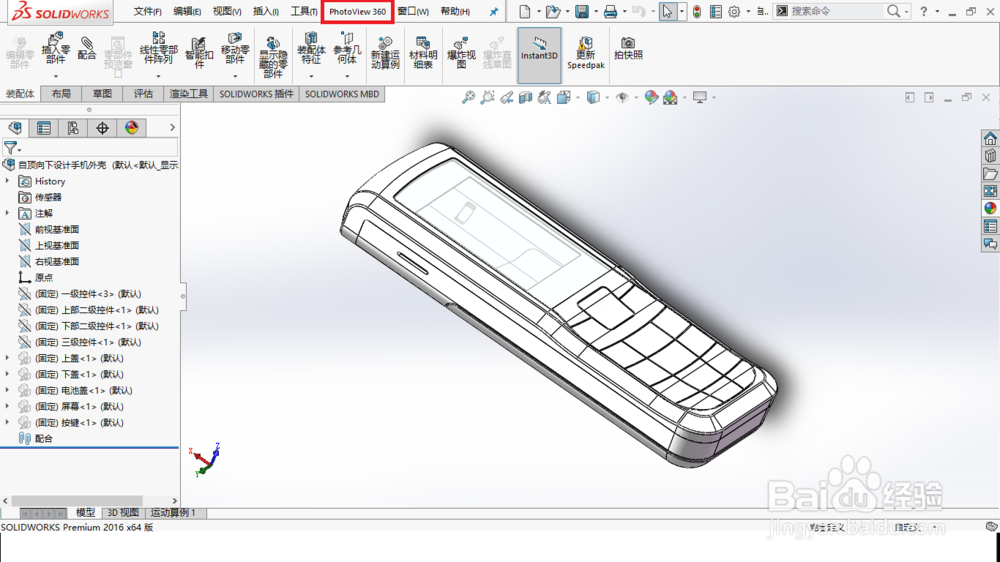Expand the FeatureManager tabs chevron
The height and width of the screenshot is (562, 1000).
point(172,128)
